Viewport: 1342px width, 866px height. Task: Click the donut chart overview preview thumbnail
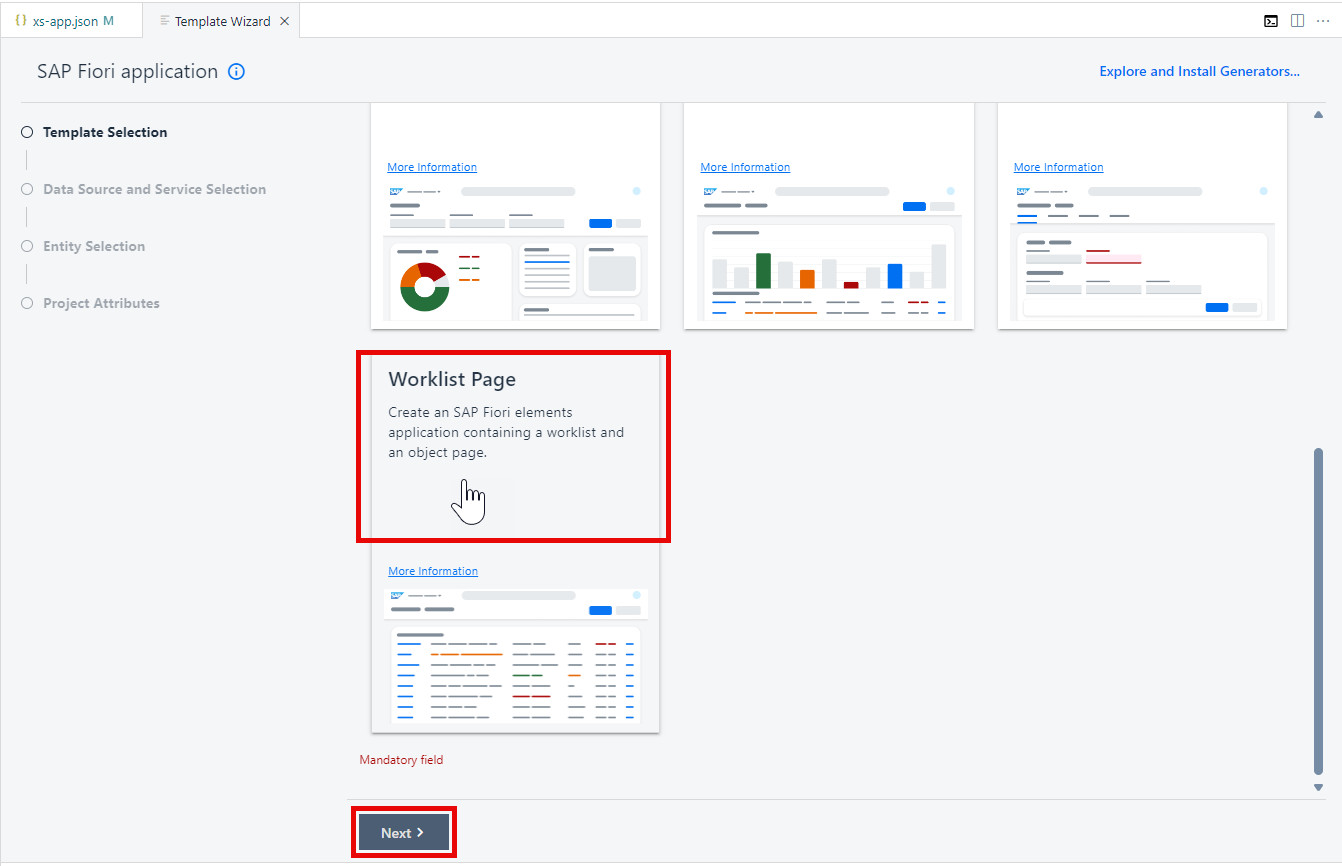point(515,252)
